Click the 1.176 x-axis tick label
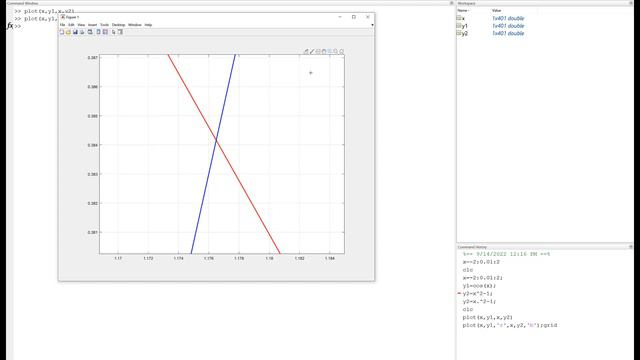The image size is (640, 360). [x=209, y=258]
